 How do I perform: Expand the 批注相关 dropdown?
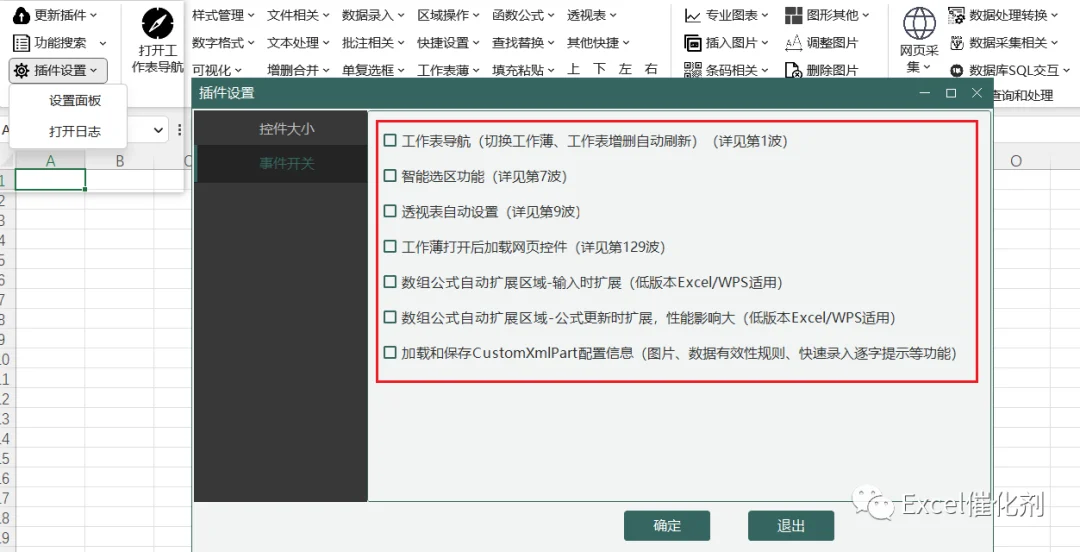click(373, 43)
